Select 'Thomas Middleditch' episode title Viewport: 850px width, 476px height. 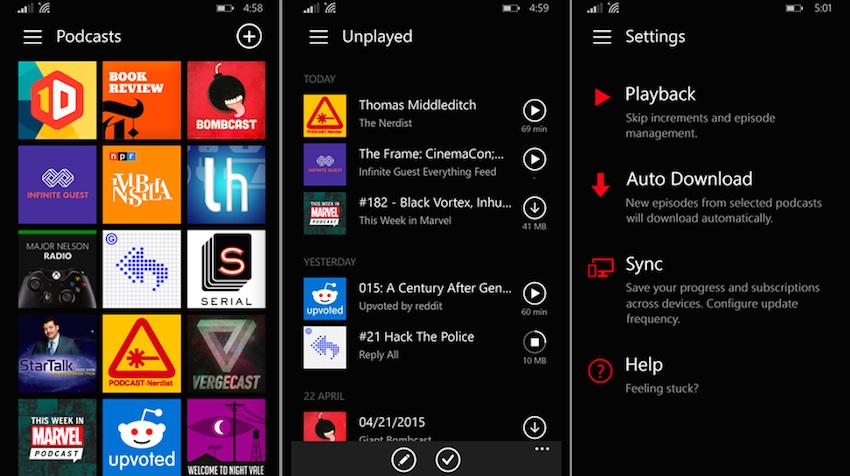point(417,105)
